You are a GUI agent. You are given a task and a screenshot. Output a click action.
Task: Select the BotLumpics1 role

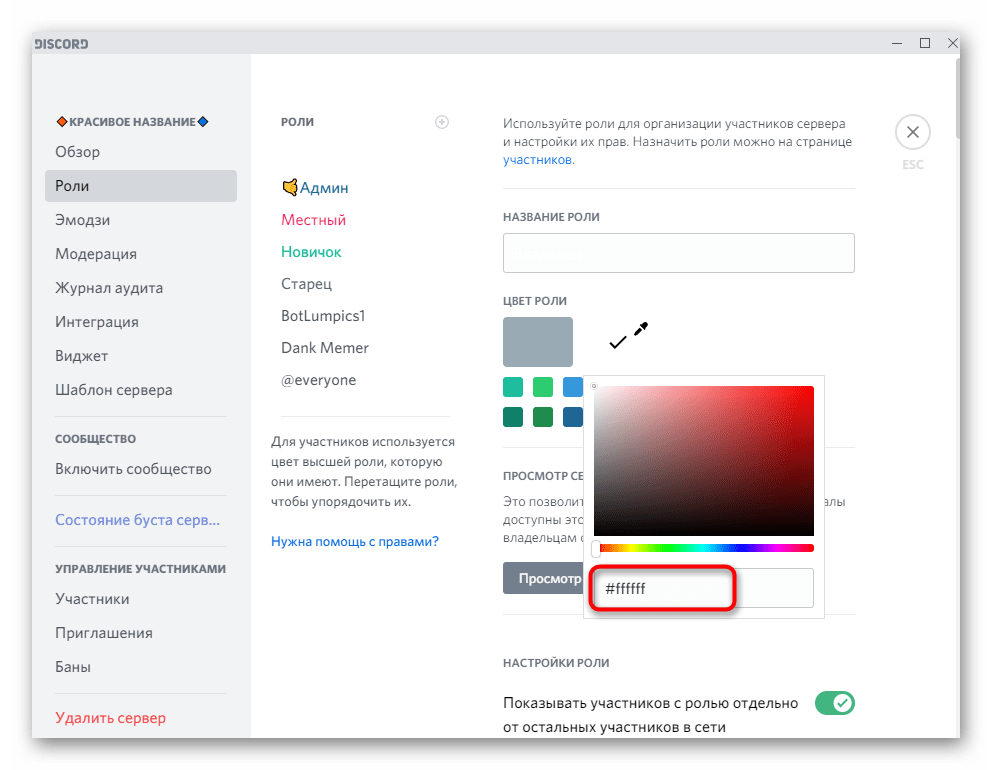(x=323, y=316)
